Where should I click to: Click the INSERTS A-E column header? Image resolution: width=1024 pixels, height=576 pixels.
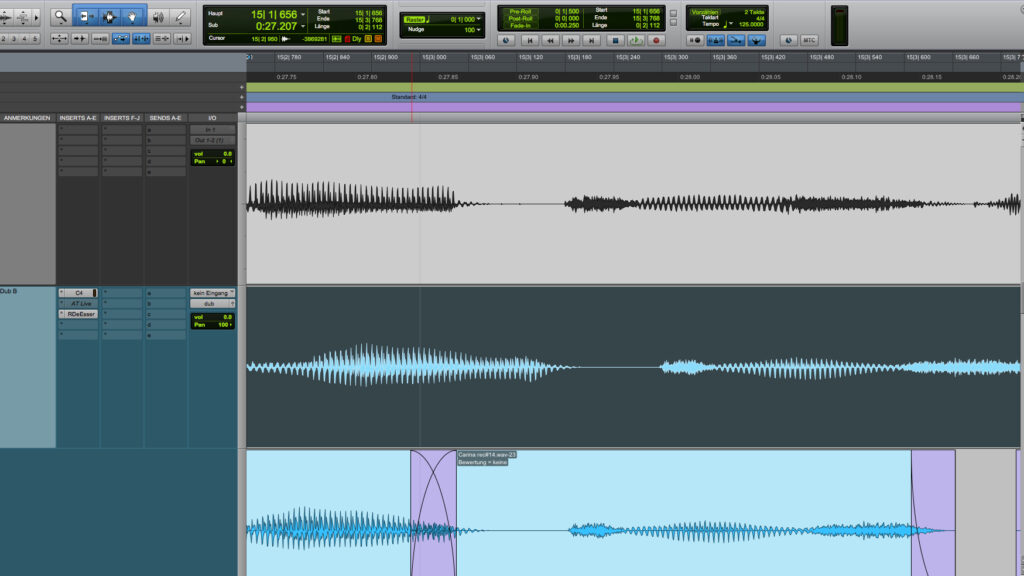(x=78, y=118)
